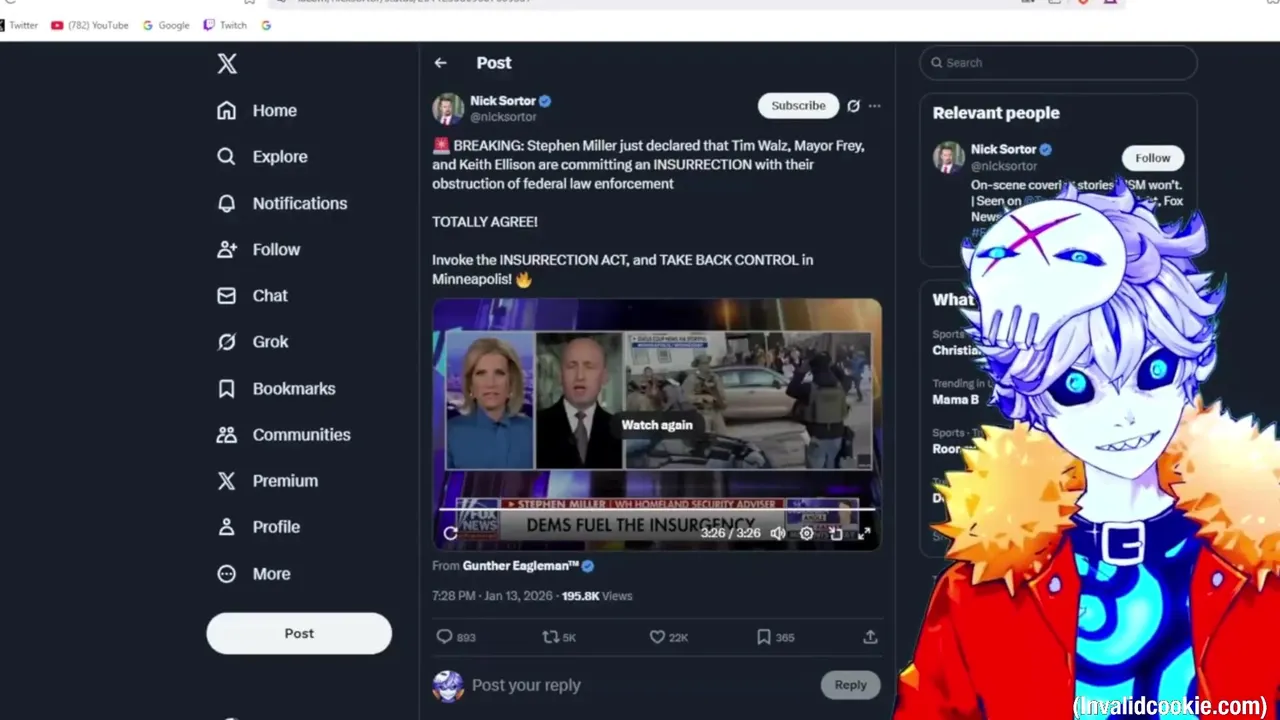Image resolution: width=1280 pixels, height=720 pixels.
Task: Open YouTube bookmark in browser bar
Action: coord(90,25)
